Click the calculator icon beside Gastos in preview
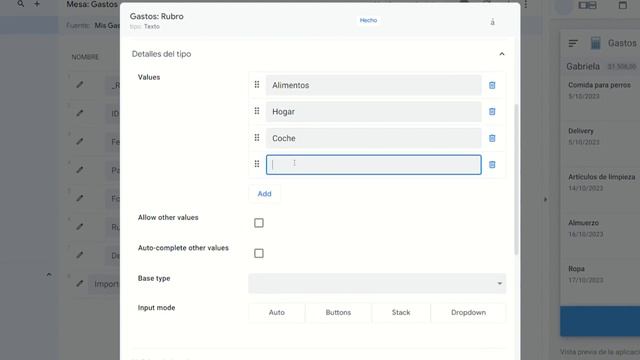Image resolution: width=640 pixels, height=360 pixels. 596,43
